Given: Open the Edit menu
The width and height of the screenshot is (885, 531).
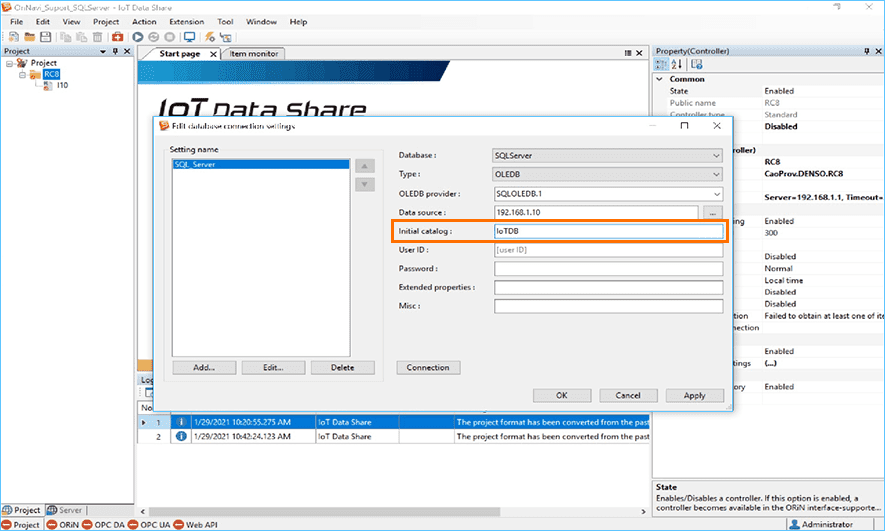Looking at the screenshot, I should pyautogui.click(x=43, y=21).
